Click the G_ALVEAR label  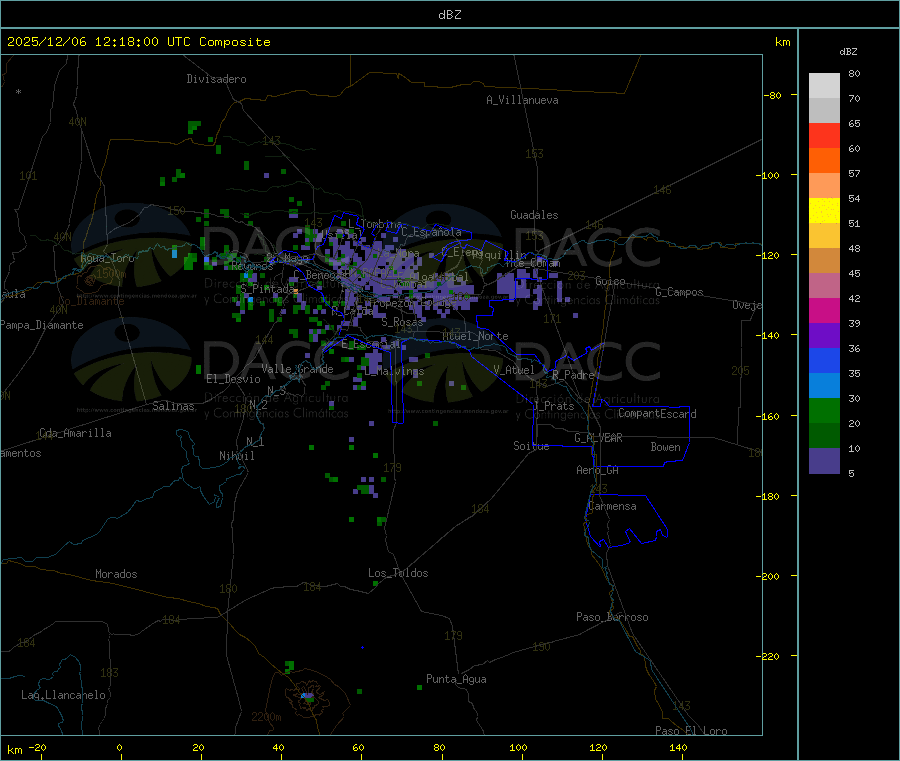click(x=598, y=438)
